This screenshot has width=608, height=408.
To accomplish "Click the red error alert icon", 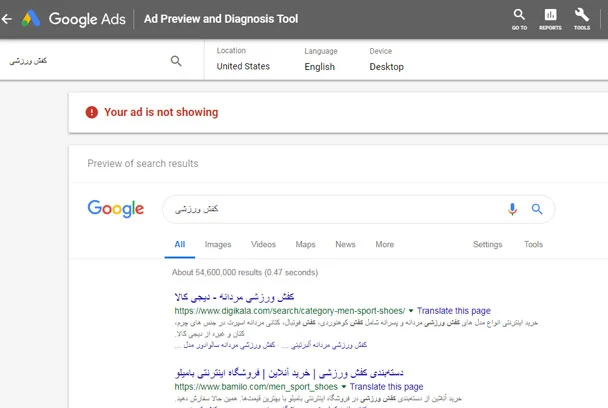I will [x=92, y=112].
